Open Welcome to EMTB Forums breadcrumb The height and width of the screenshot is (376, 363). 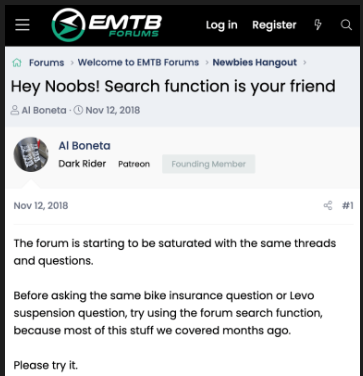(x=138, y=63)
